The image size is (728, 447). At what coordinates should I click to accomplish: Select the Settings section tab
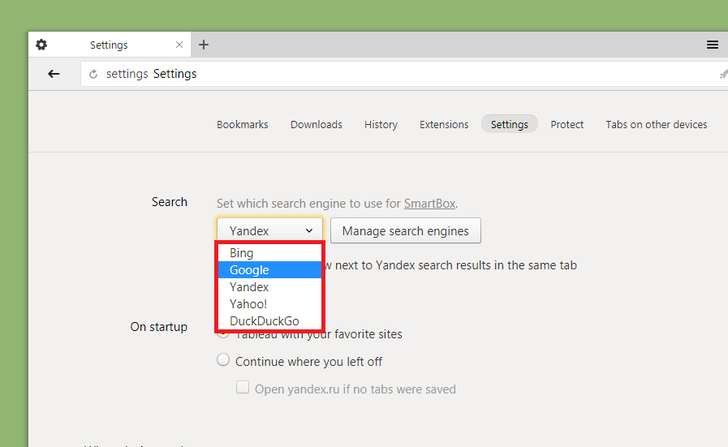(509, 124)
